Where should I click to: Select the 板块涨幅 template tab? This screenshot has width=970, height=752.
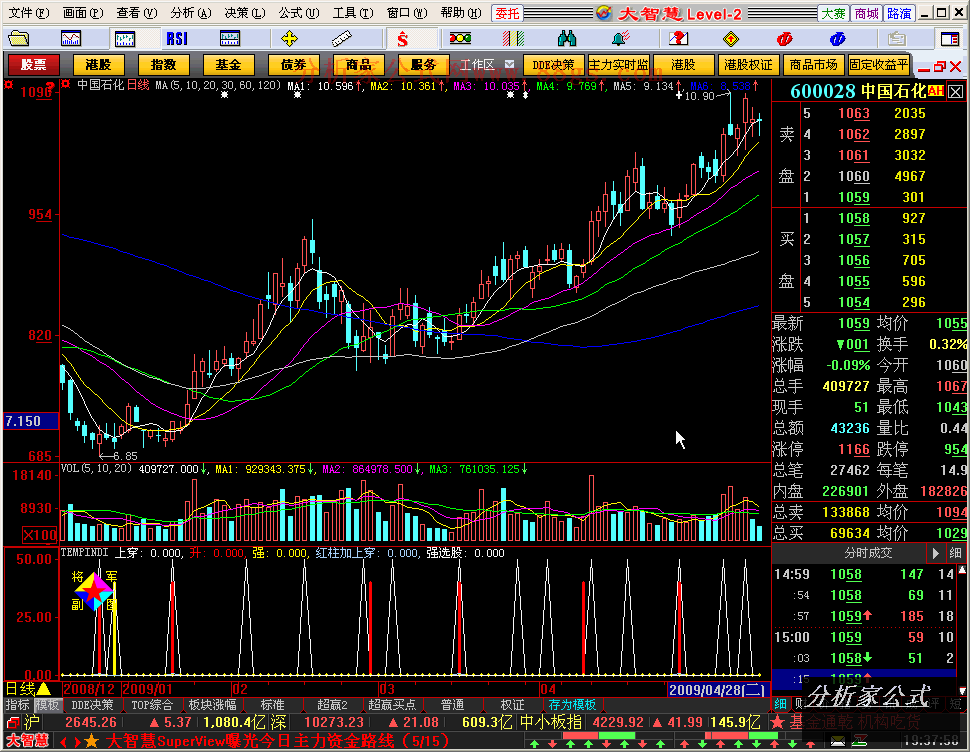(x=212, y=704)
